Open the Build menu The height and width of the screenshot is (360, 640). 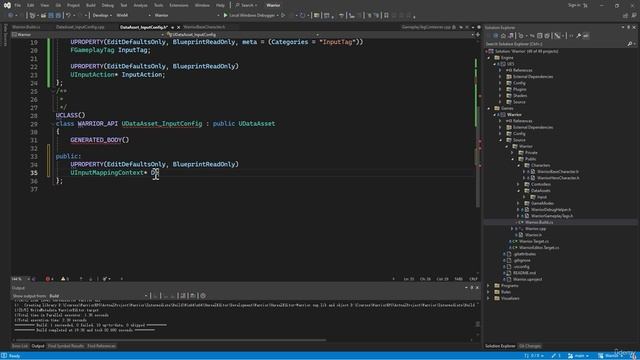click(91, 5)
